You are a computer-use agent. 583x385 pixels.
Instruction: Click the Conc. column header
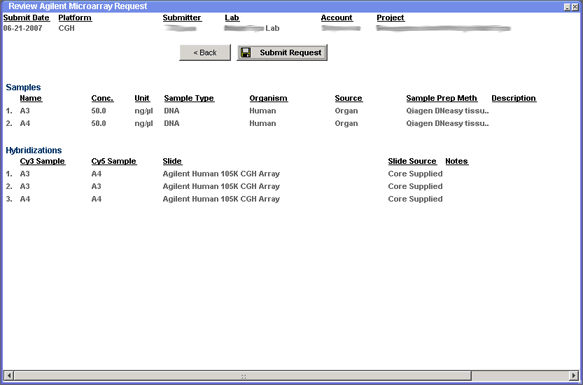(x=102, y=98)
